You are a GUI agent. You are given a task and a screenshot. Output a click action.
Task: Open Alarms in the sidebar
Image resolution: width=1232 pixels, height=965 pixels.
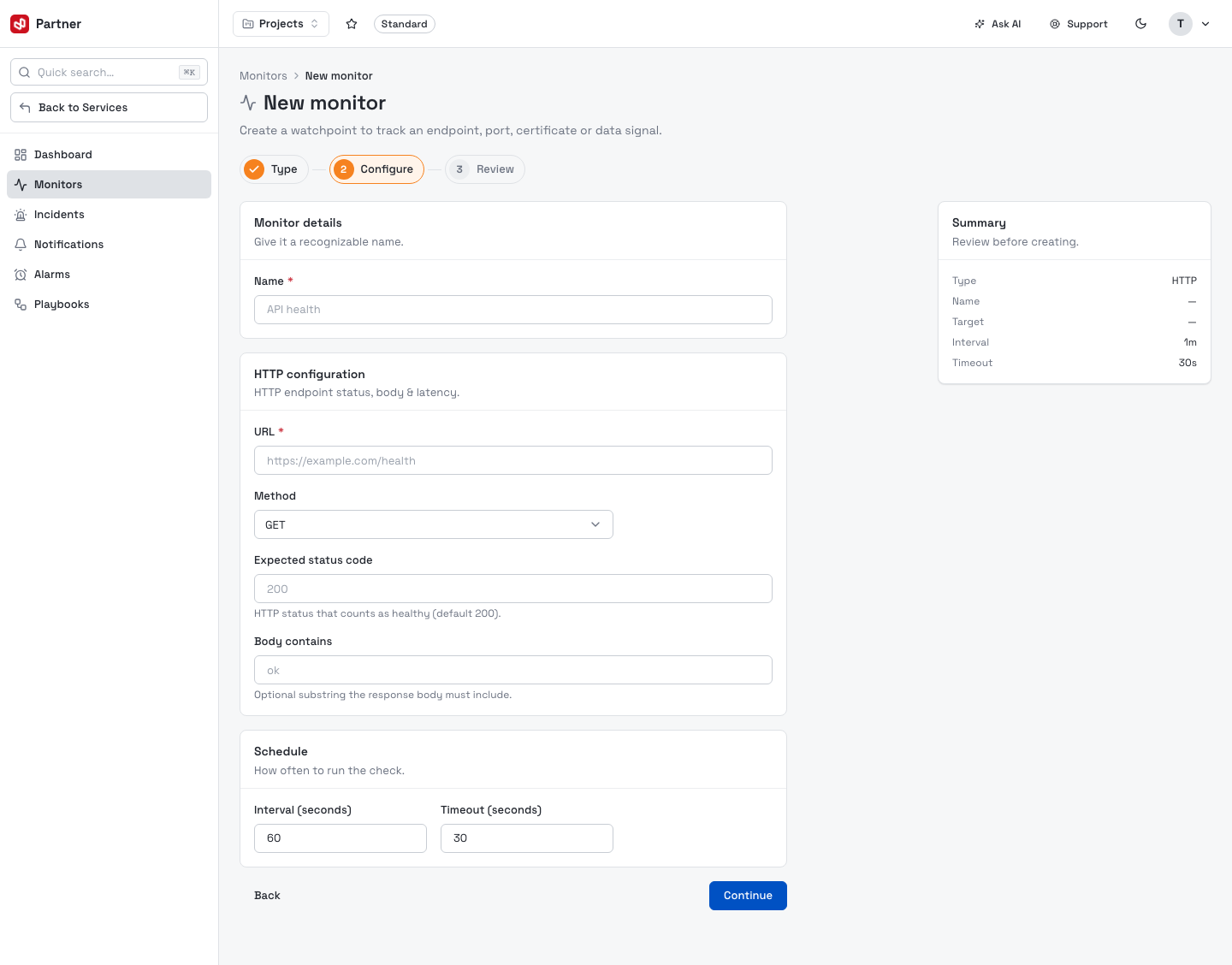pyautogui.click(x=109, y=275)
